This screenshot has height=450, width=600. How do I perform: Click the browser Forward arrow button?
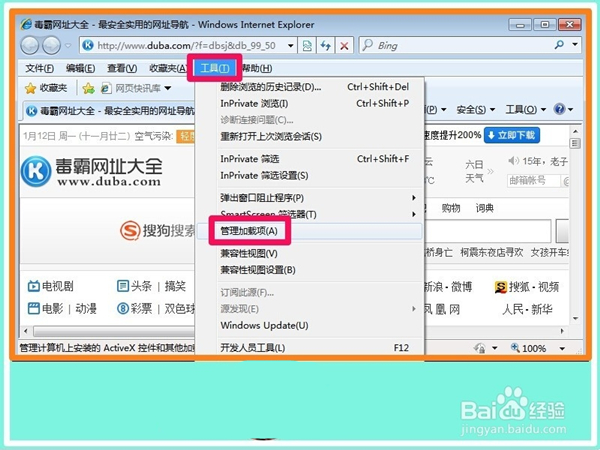tap(51, 46)
